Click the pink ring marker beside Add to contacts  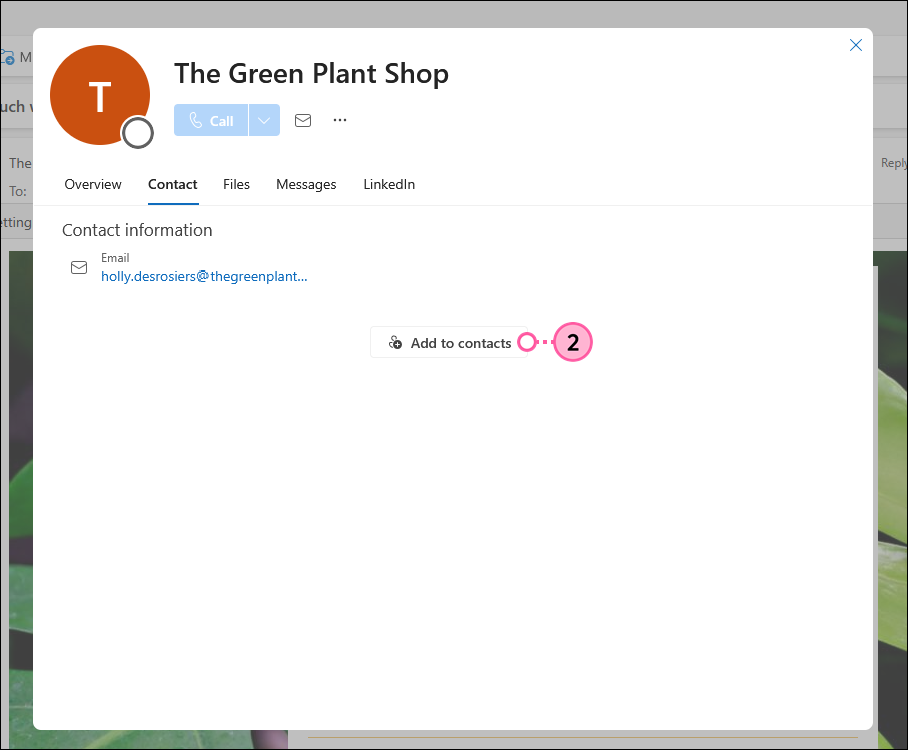pos(527,342)
